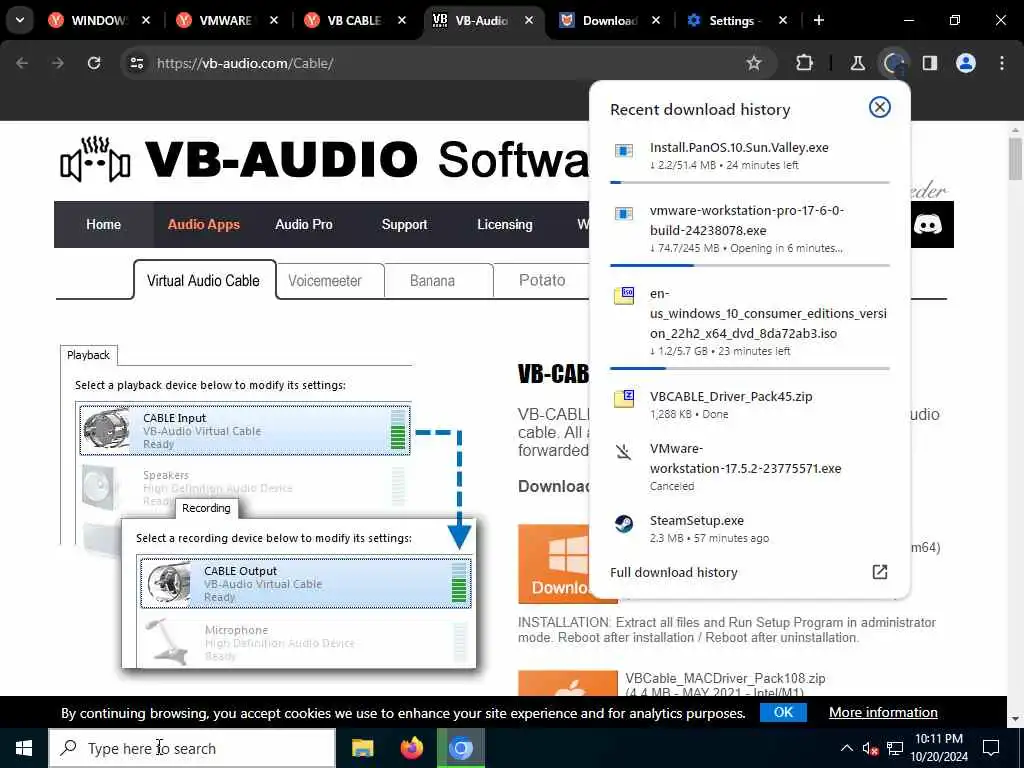This screenshot has width=1024, height=768.
Task: Switch to the VB CABLE browser tab
Action: click(x=354, y=21)
